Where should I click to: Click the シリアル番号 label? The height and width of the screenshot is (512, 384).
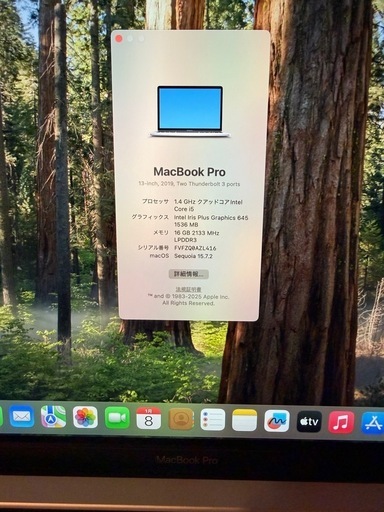pos(153,248)
